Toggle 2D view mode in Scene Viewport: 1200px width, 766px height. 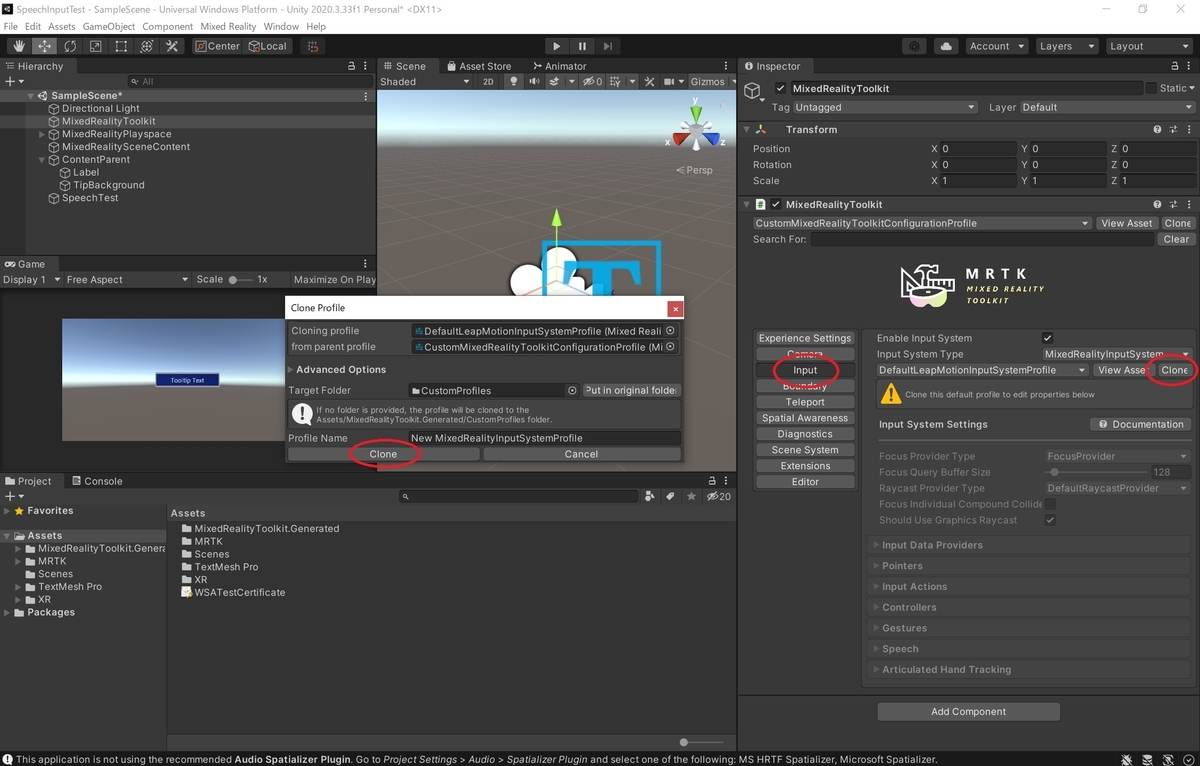[x=488, y=82]
